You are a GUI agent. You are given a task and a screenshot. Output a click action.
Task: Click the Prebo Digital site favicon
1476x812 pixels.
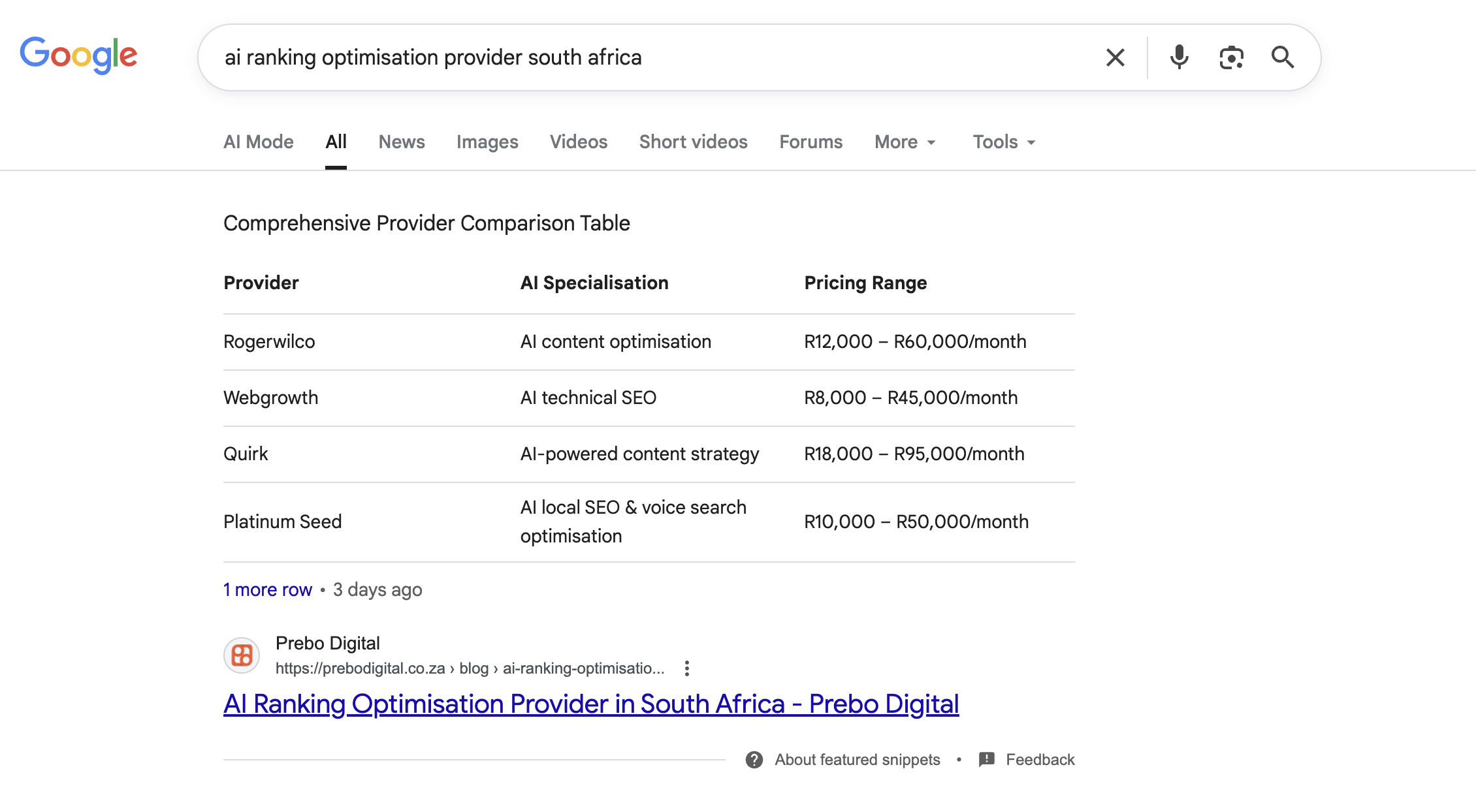click(242, 655)
